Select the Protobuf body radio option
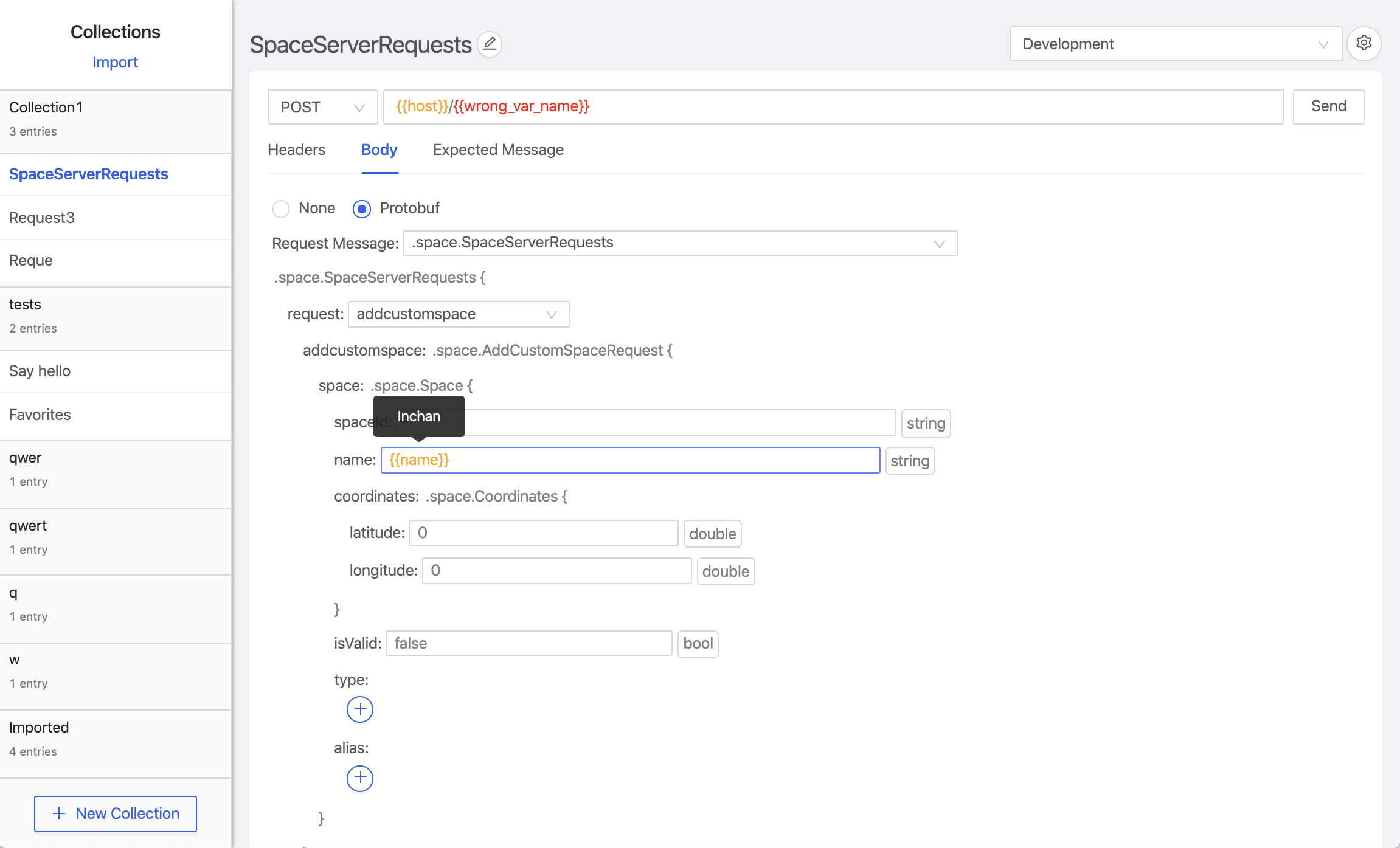 (x=362, y=209)
